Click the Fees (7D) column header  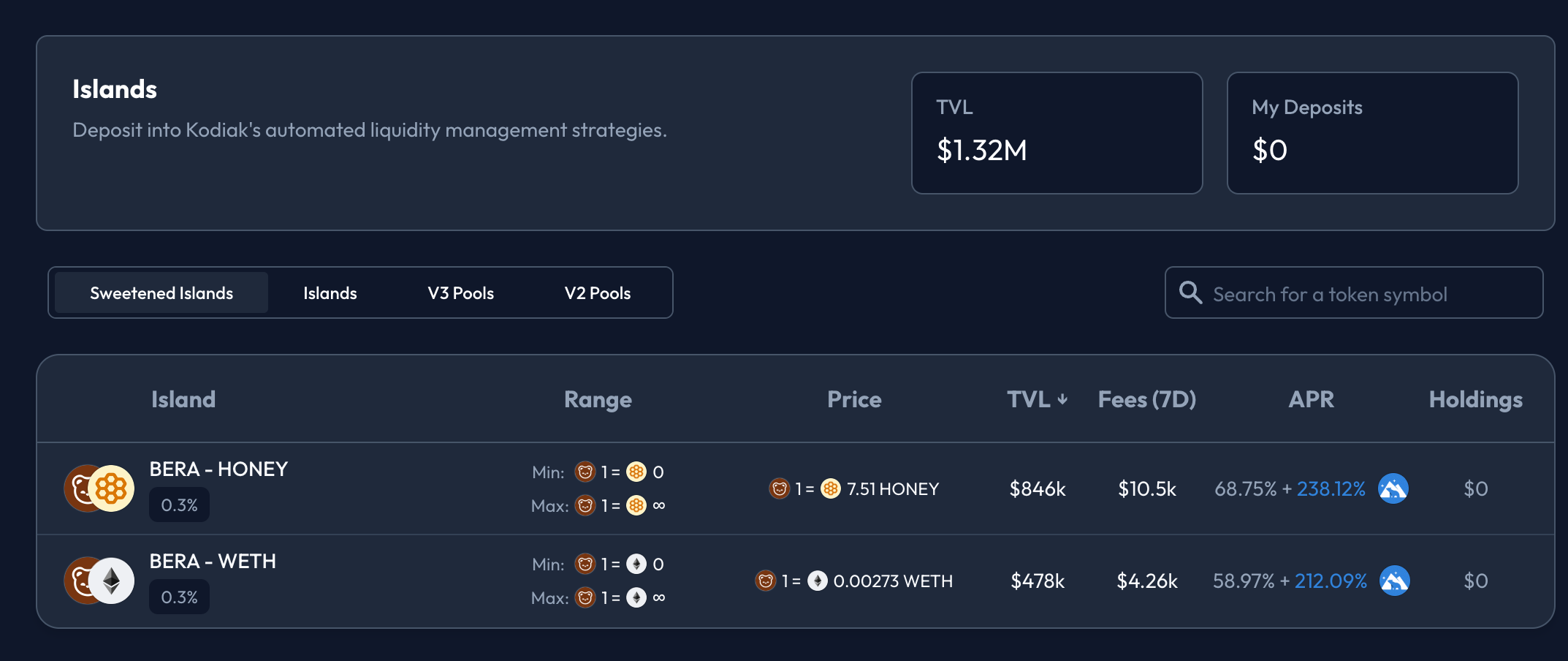click(x=1147, y=399)
